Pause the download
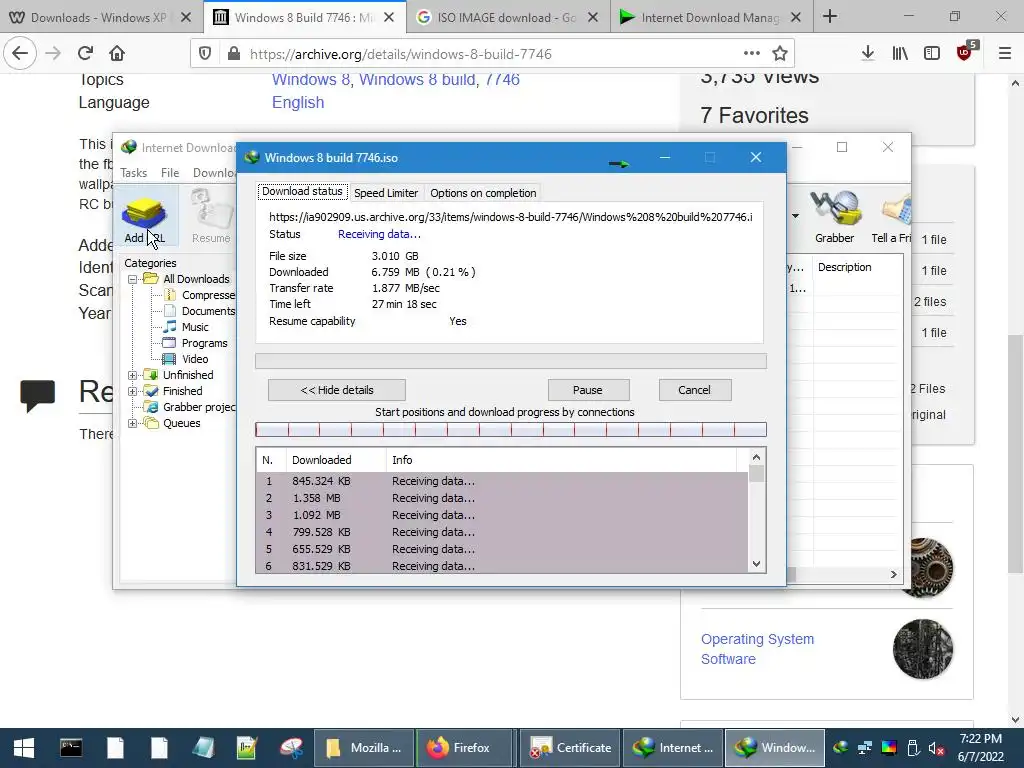The width and height of the screenshot is (1024, 768). [x=588, y=390]
